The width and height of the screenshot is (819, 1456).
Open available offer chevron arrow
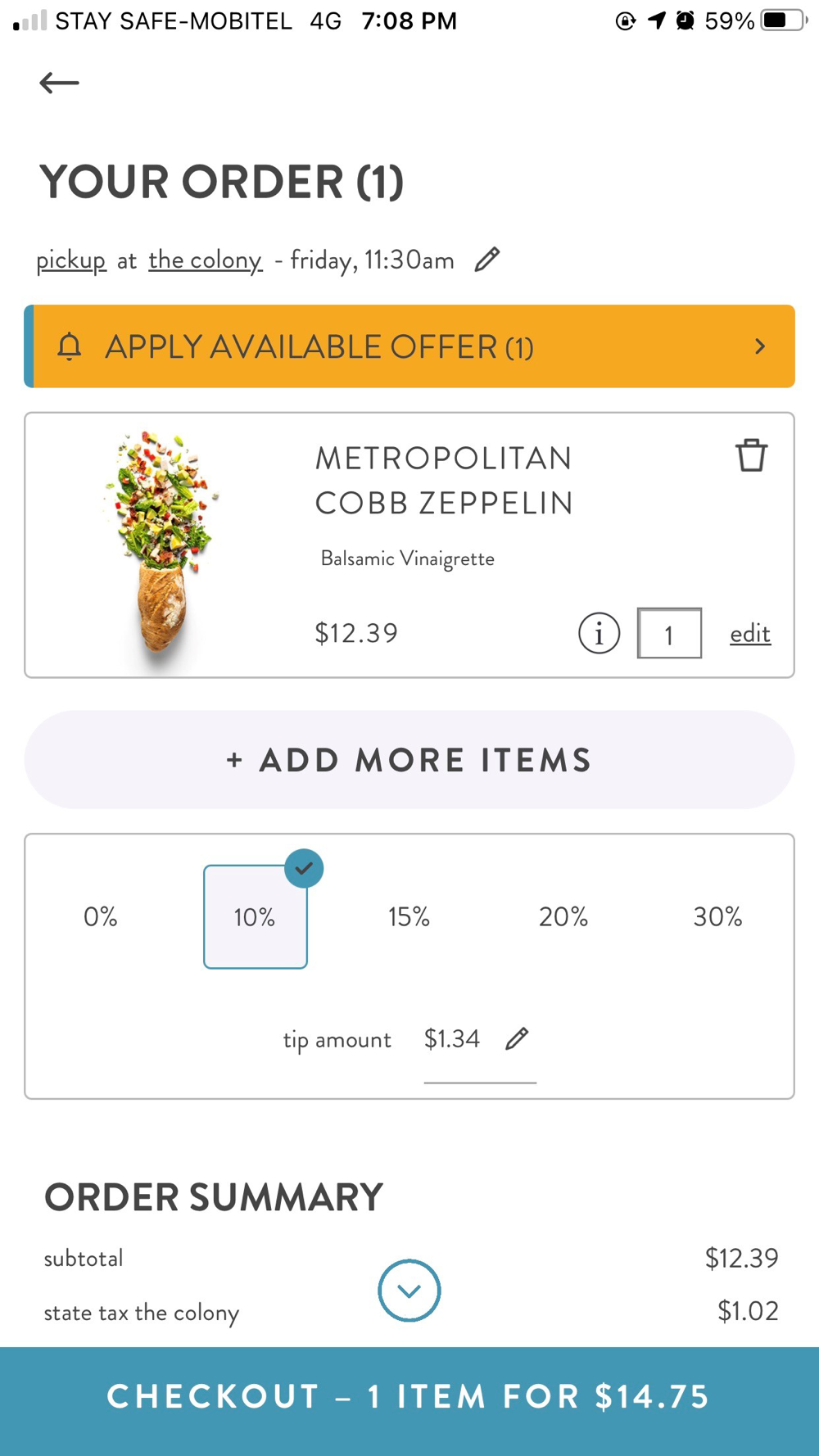click(x=760, y=346)
